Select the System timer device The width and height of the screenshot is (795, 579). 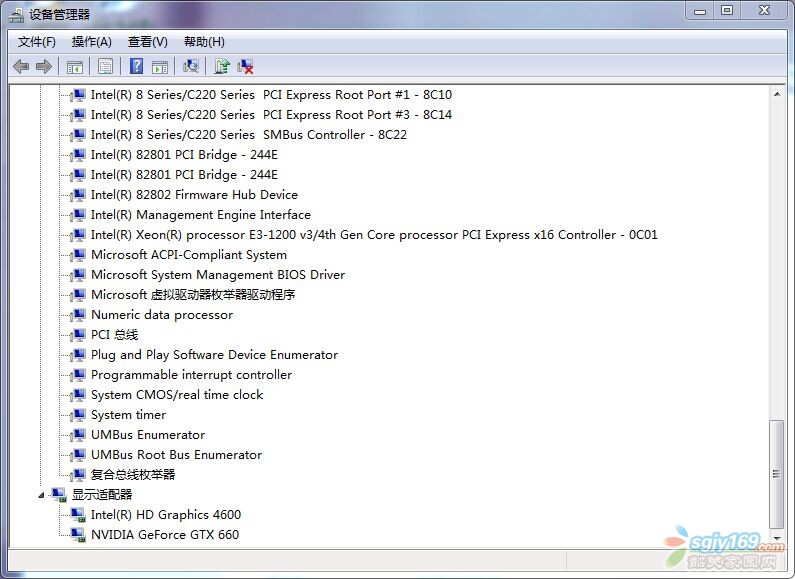tap(129, 415)
